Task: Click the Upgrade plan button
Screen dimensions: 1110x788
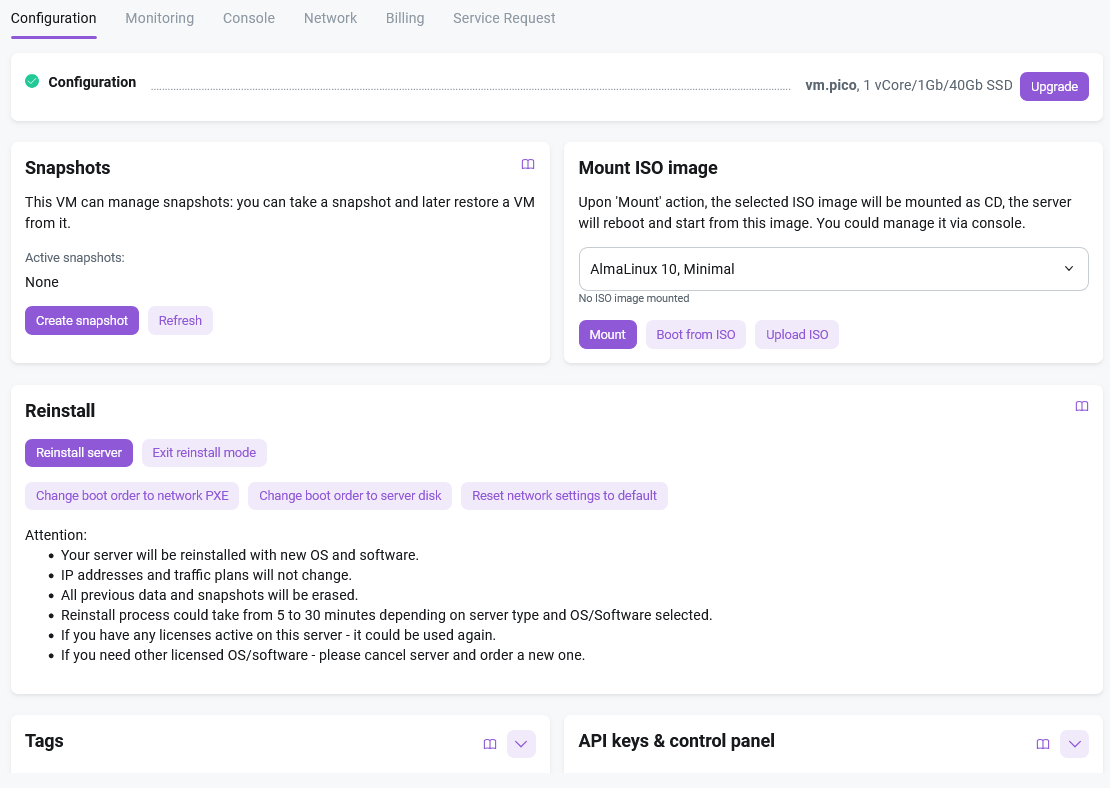Action: click(1054, 87)
